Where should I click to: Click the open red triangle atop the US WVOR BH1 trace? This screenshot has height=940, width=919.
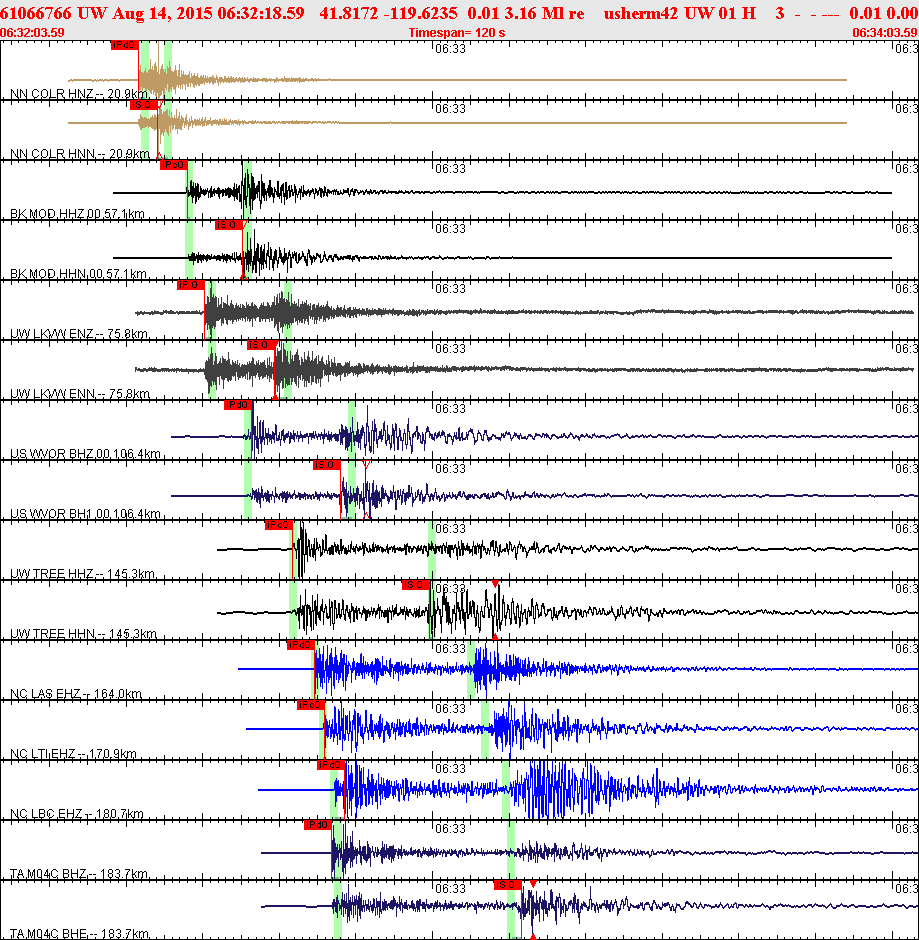(366, 464)
